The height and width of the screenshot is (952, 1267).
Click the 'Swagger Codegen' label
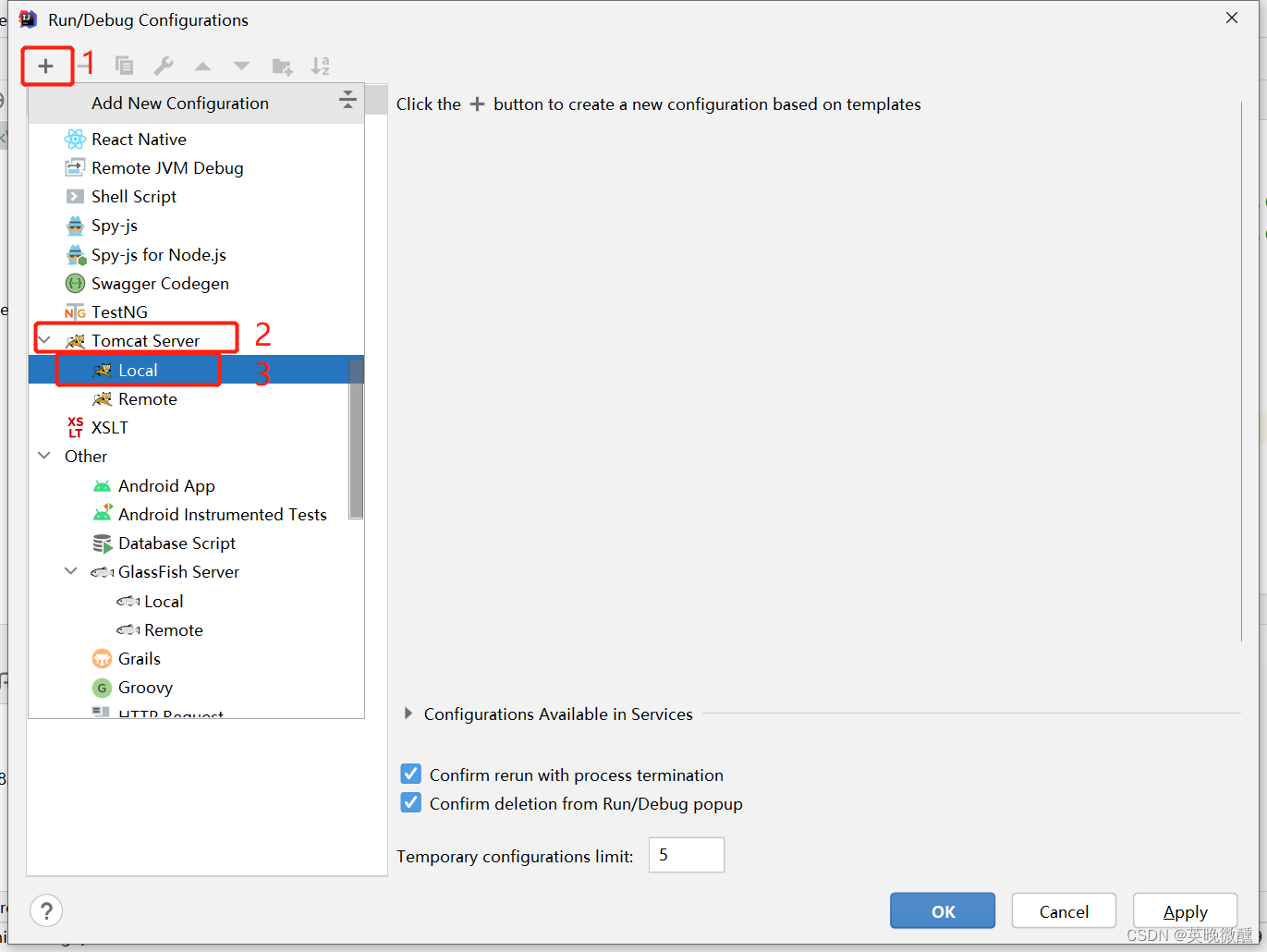tap(160, 284)
